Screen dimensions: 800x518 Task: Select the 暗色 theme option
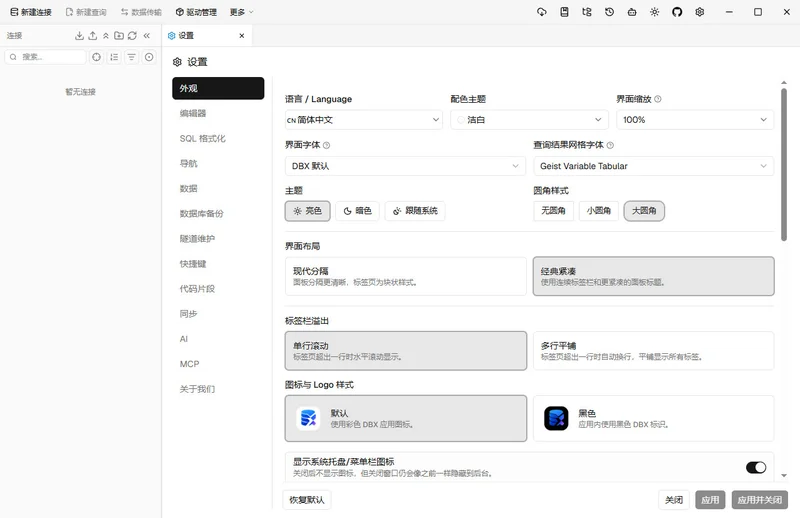357,211
